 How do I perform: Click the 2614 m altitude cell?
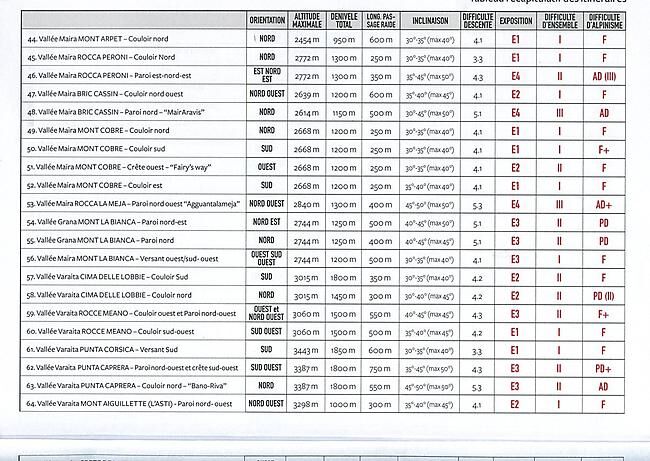point(307,113)
